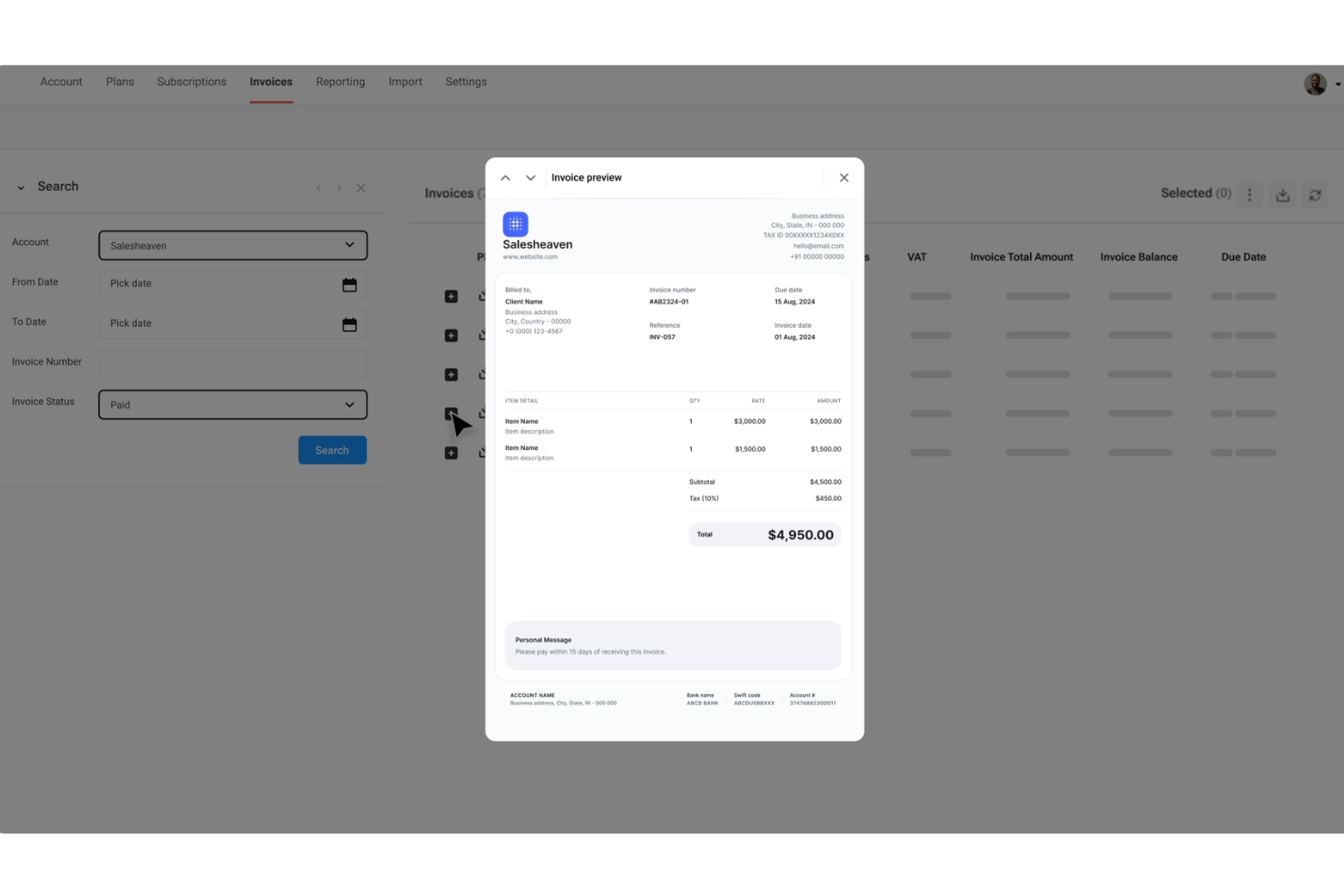
Task: Go to next invoice with the down arrow
Action: coord(529,177)
